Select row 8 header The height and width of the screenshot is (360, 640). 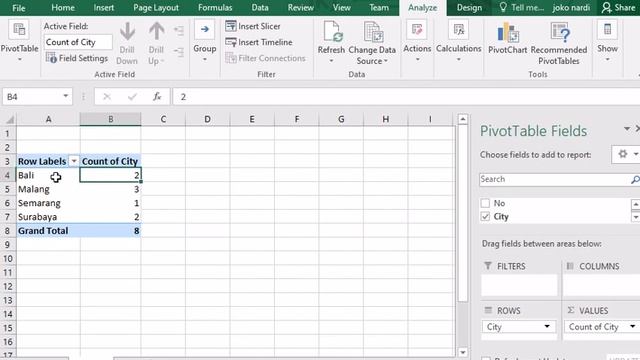[x=7, y=231]
